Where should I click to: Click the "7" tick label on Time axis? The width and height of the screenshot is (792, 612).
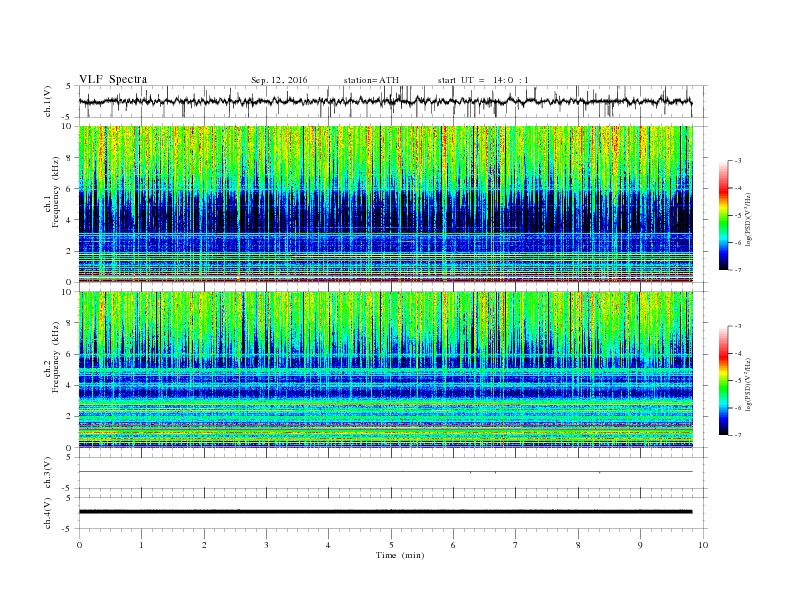click(516, 545)
